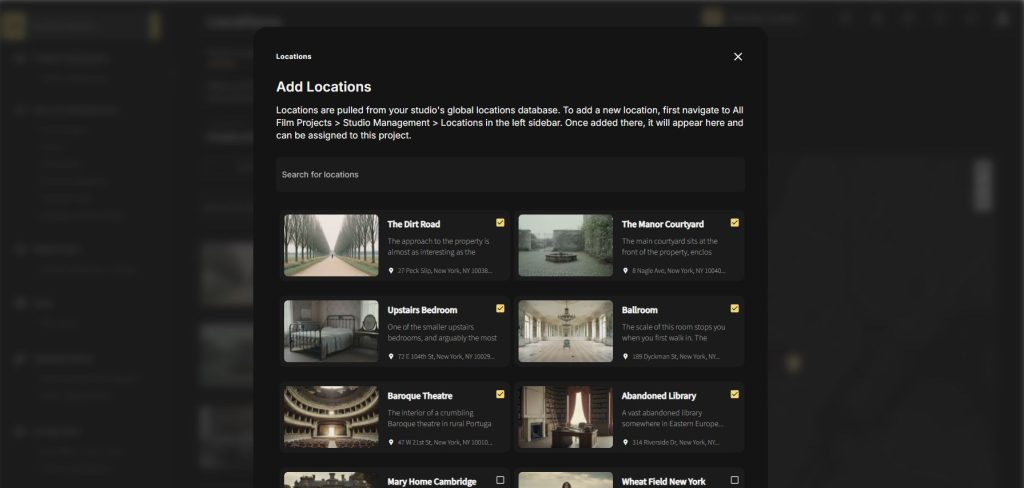Close the Add Locations dialog
Screen dimensions: 1024x488
point(738,57)
